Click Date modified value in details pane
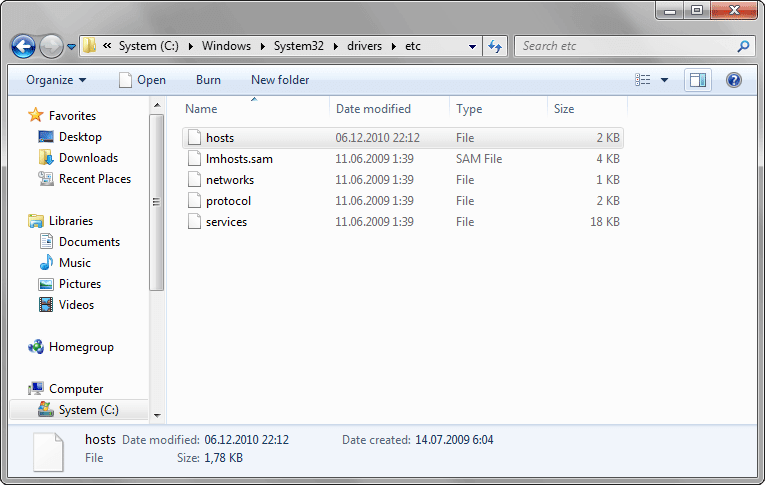765x485 pixels. tap(246, 440)
